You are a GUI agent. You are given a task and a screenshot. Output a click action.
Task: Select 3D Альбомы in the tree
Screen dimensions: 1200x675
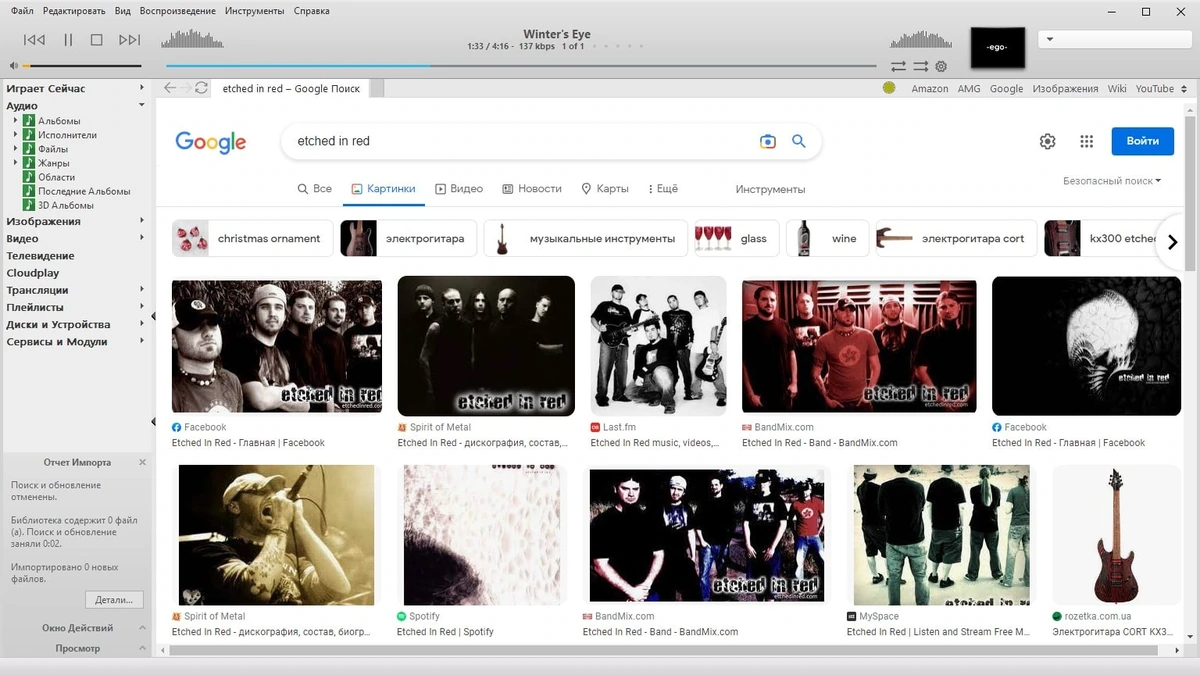(64, 205)
